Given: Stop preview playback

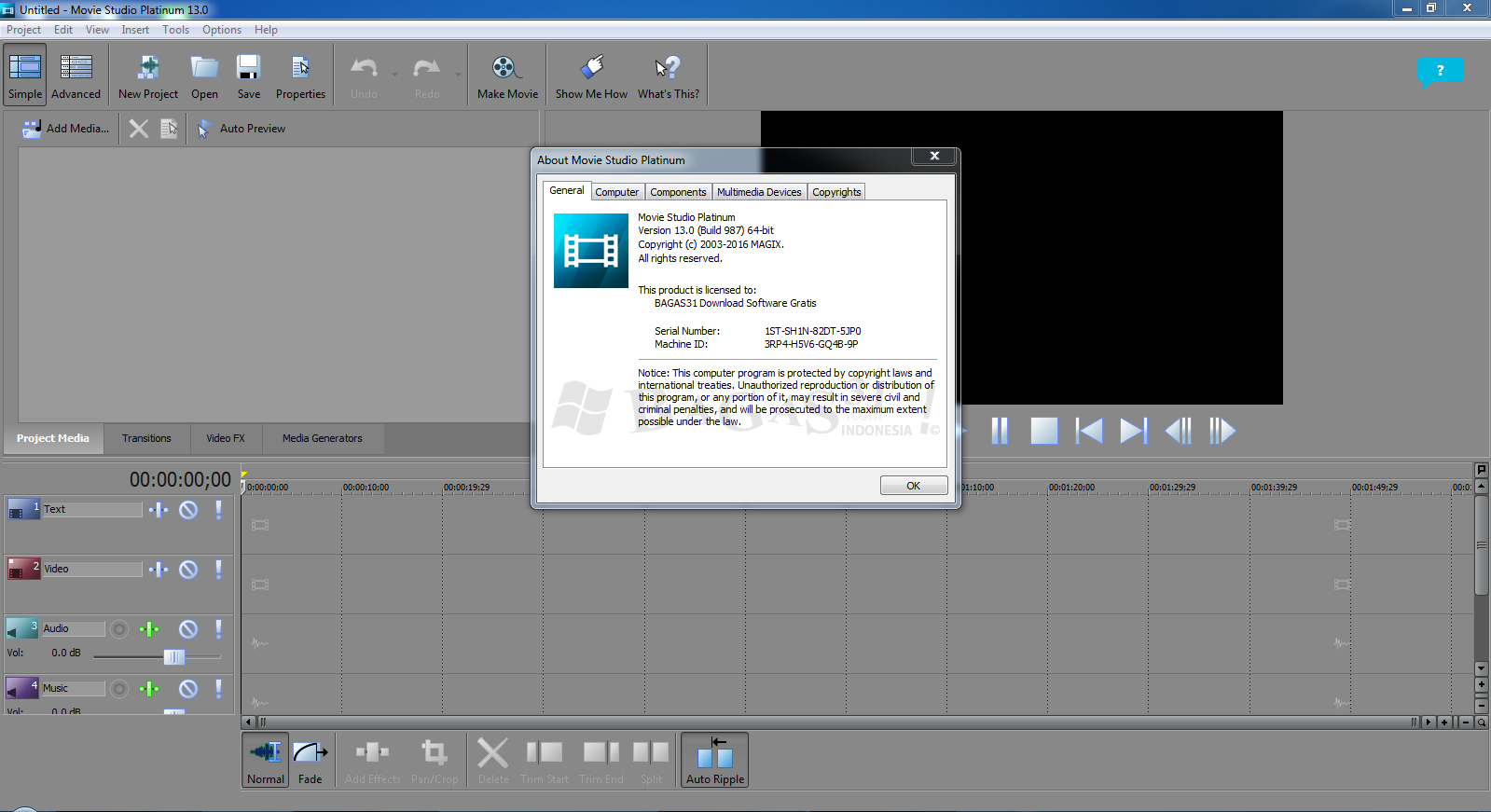Looking at the screenshot, I should click(1044, 431).
